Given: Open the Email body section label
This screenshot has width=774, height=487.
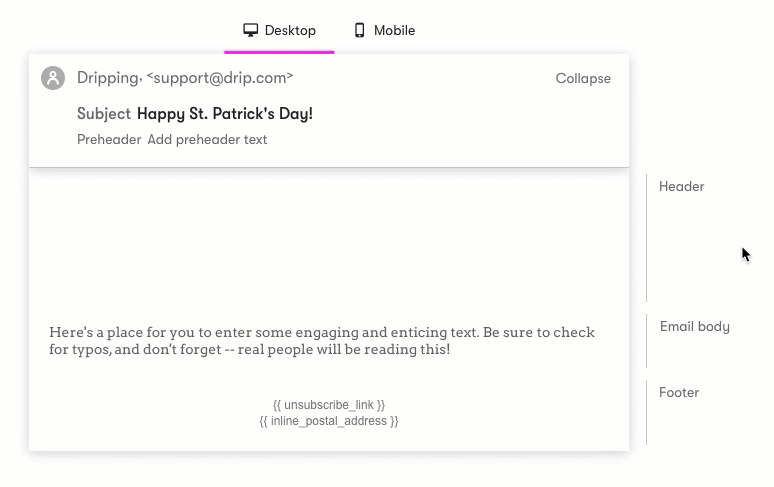Looking at the screenshot, I should [695, 327].
